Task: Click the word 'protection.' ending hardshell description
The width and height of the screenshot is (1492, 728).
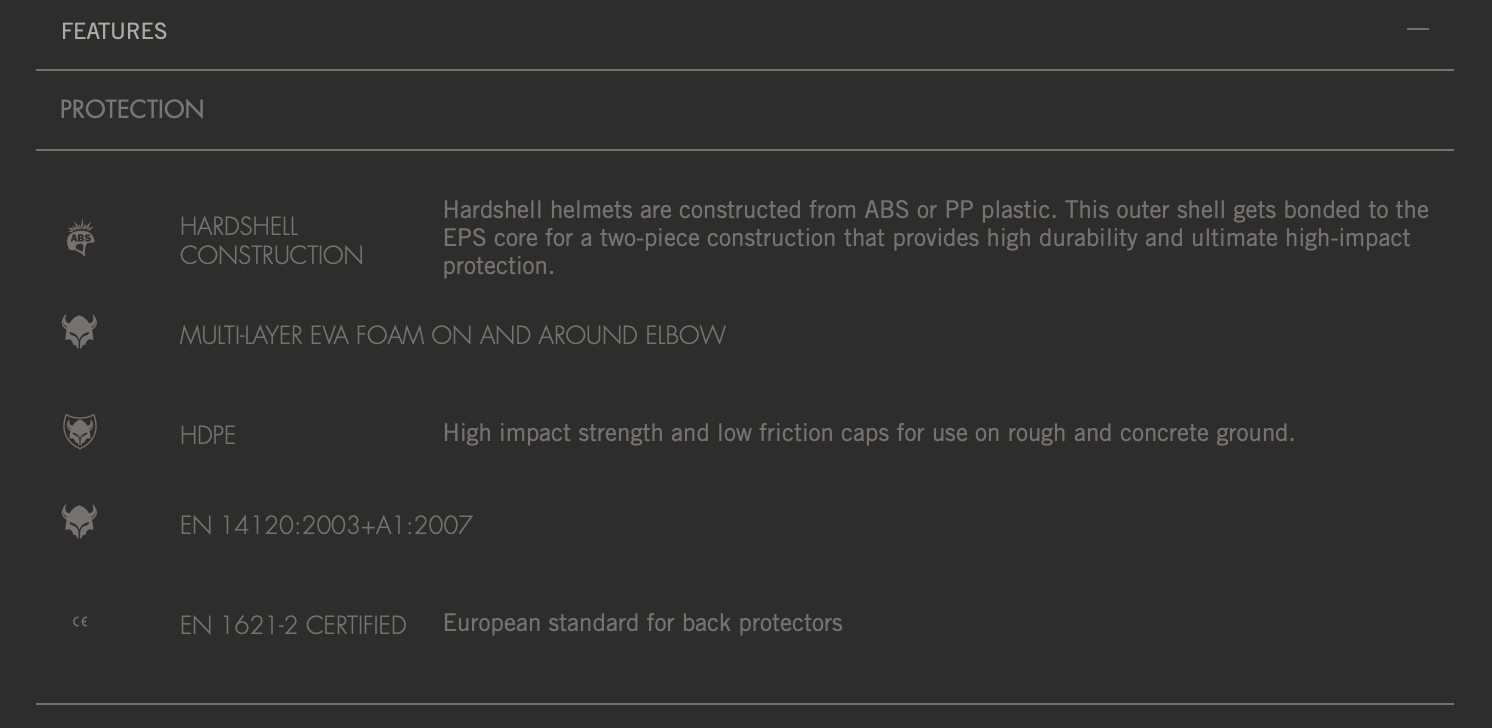Action: tap(498, 266)
